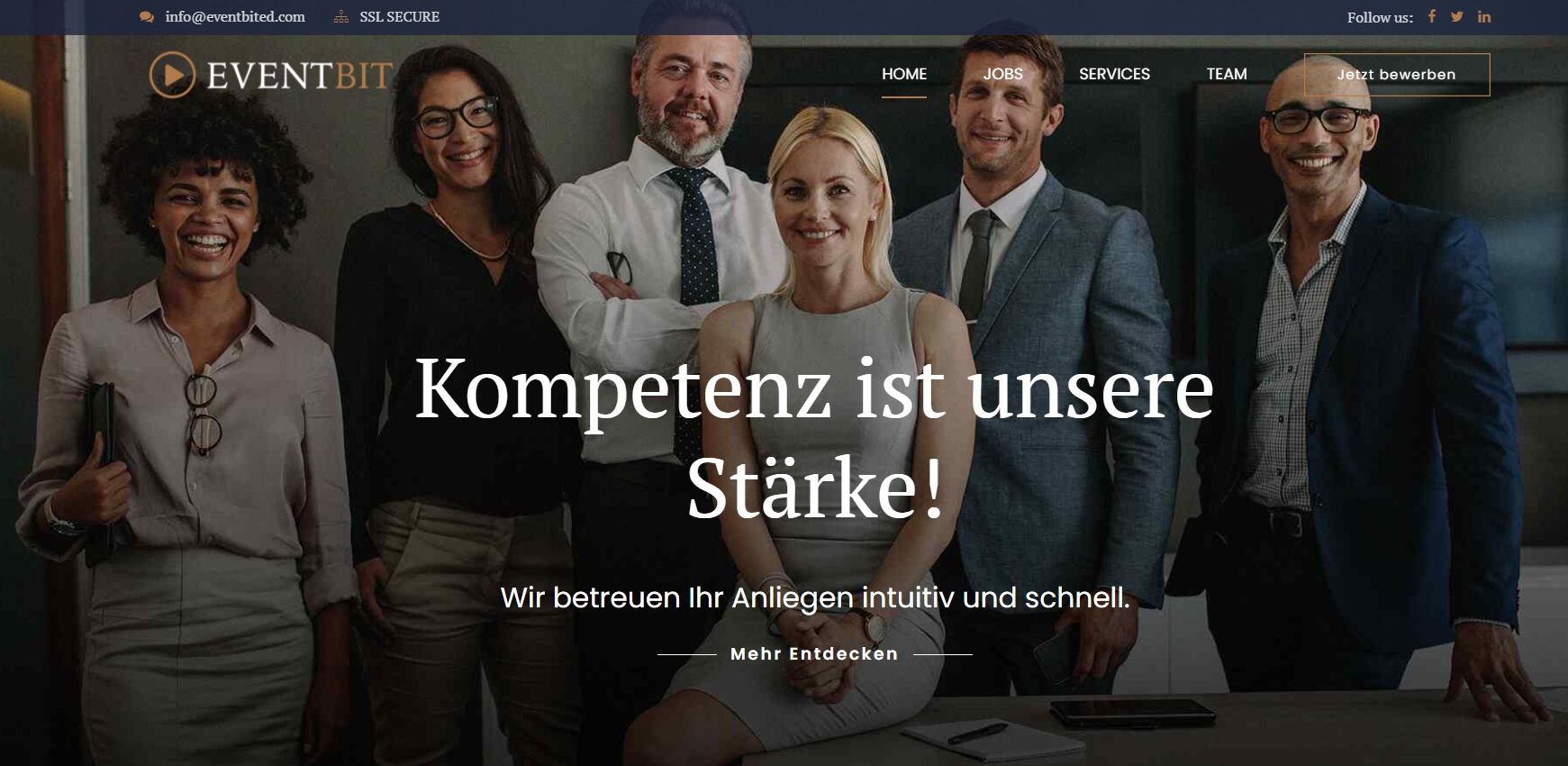Click the Follow us label
1568x766 pixels.
pyautogui.click(x=1380, y=17)
